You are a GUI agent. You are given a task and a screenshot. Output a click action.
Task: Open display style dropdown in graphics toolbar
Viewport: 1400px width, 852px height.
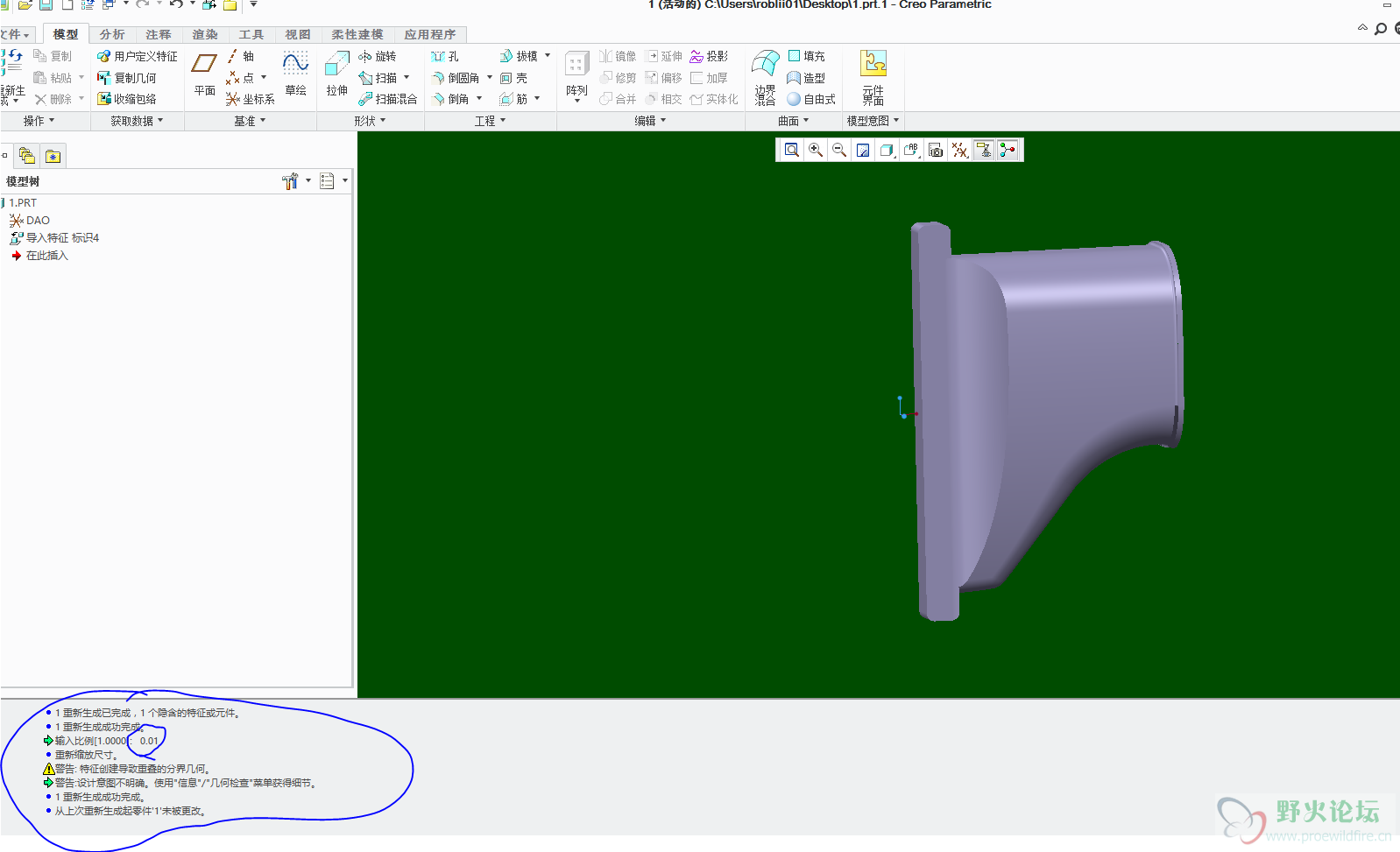(887, 150)
